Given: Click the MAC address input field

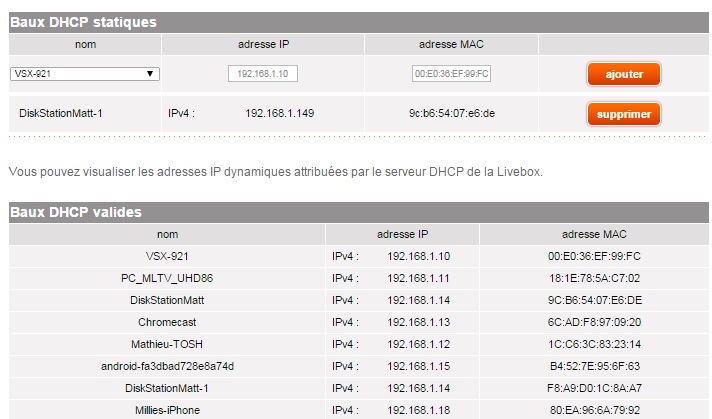Looking at the screenshot, I should coord(451,74).
